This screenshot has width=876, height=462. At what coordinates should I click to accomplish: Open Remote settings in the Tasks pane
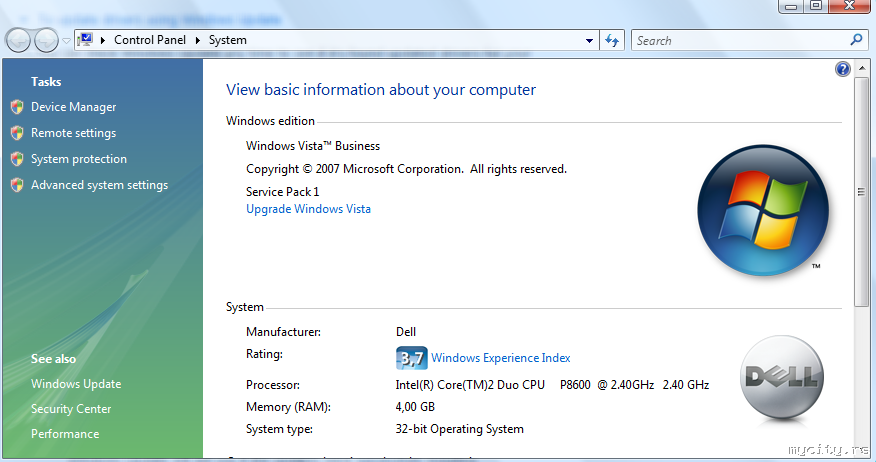73,133
